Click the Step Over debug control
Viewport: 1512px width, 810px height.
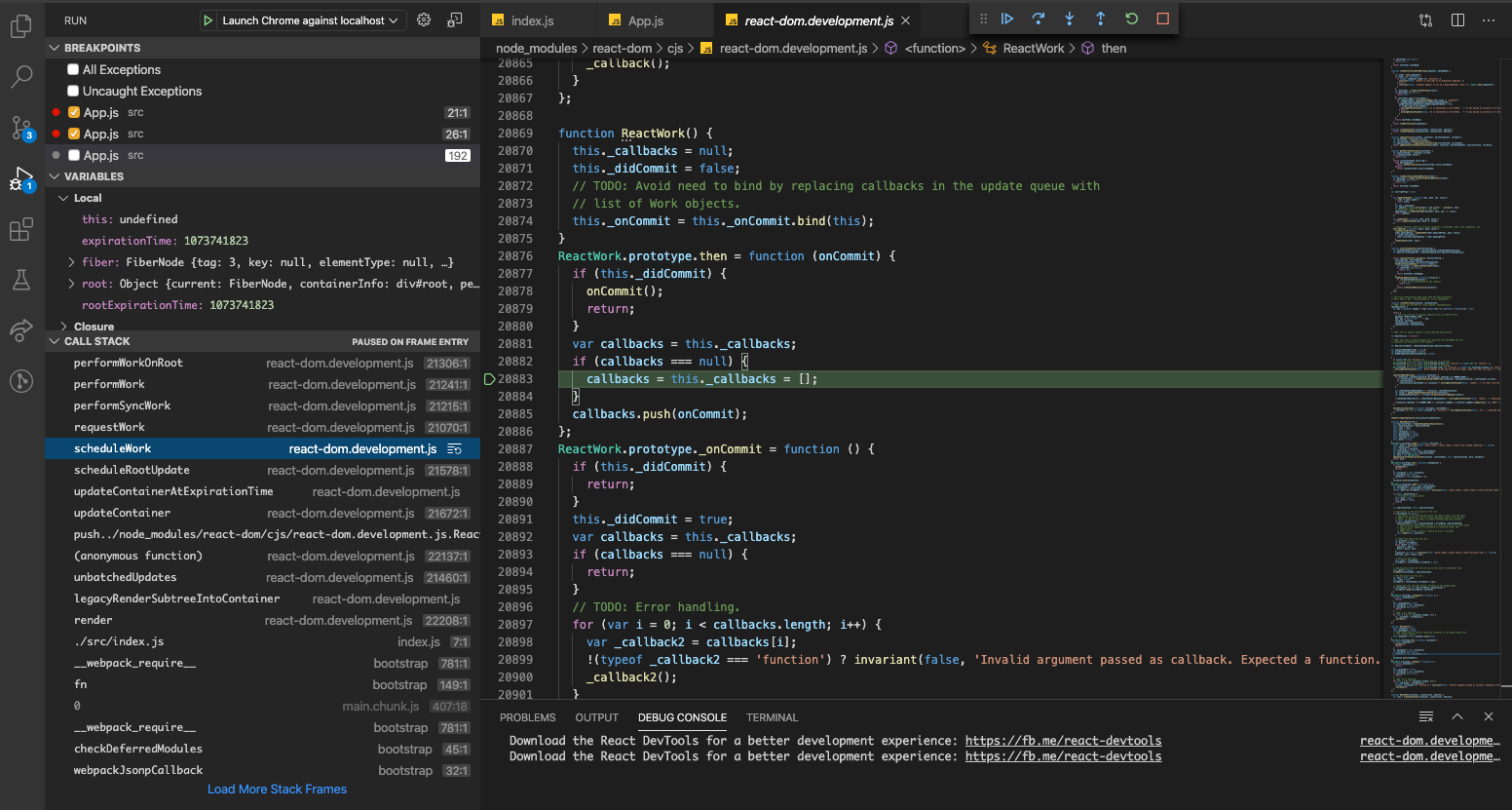(1039, 18)
